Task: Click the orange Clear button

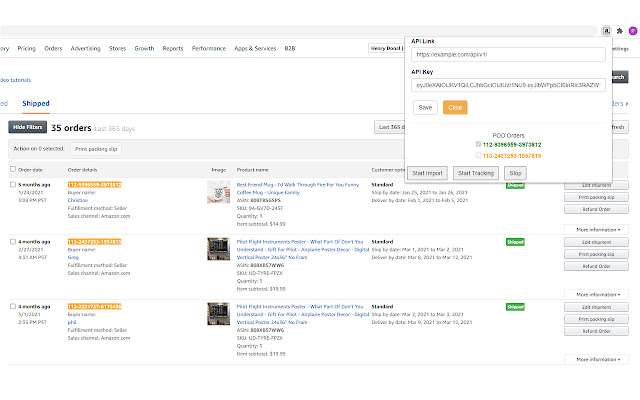Action: (455, 107)
